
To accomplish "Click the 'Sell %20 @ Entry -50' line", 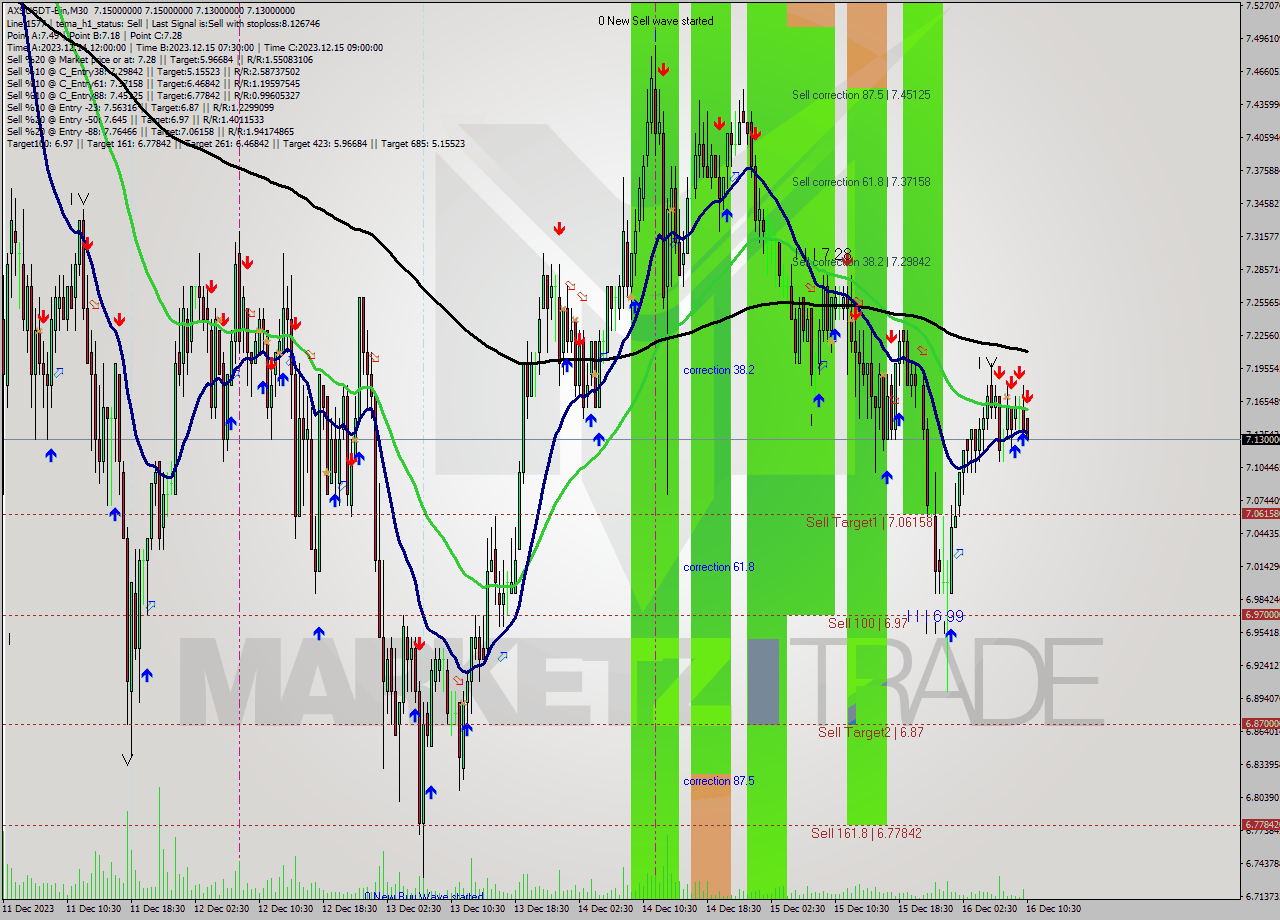I will [x=135, y=119].
